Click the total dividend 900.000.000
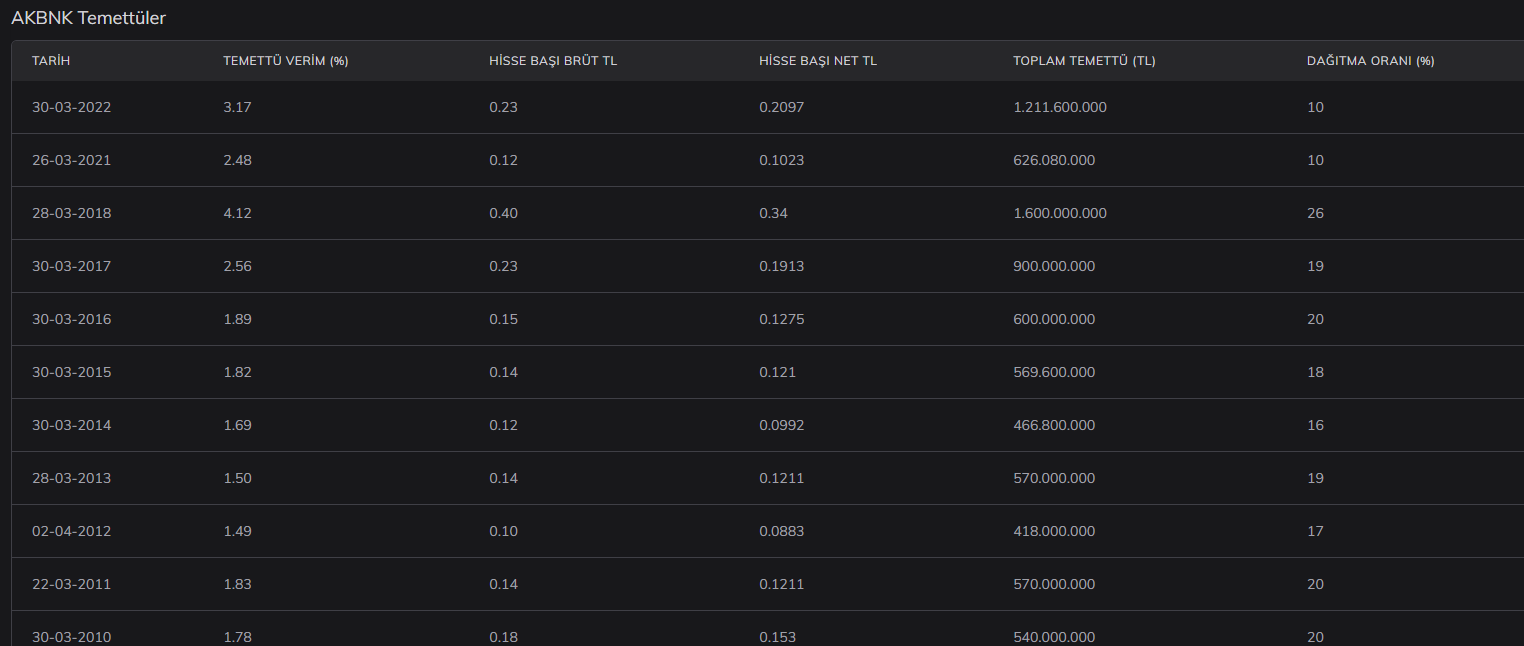Screen dimensions: 1524x646 [x=1054, y=266]
